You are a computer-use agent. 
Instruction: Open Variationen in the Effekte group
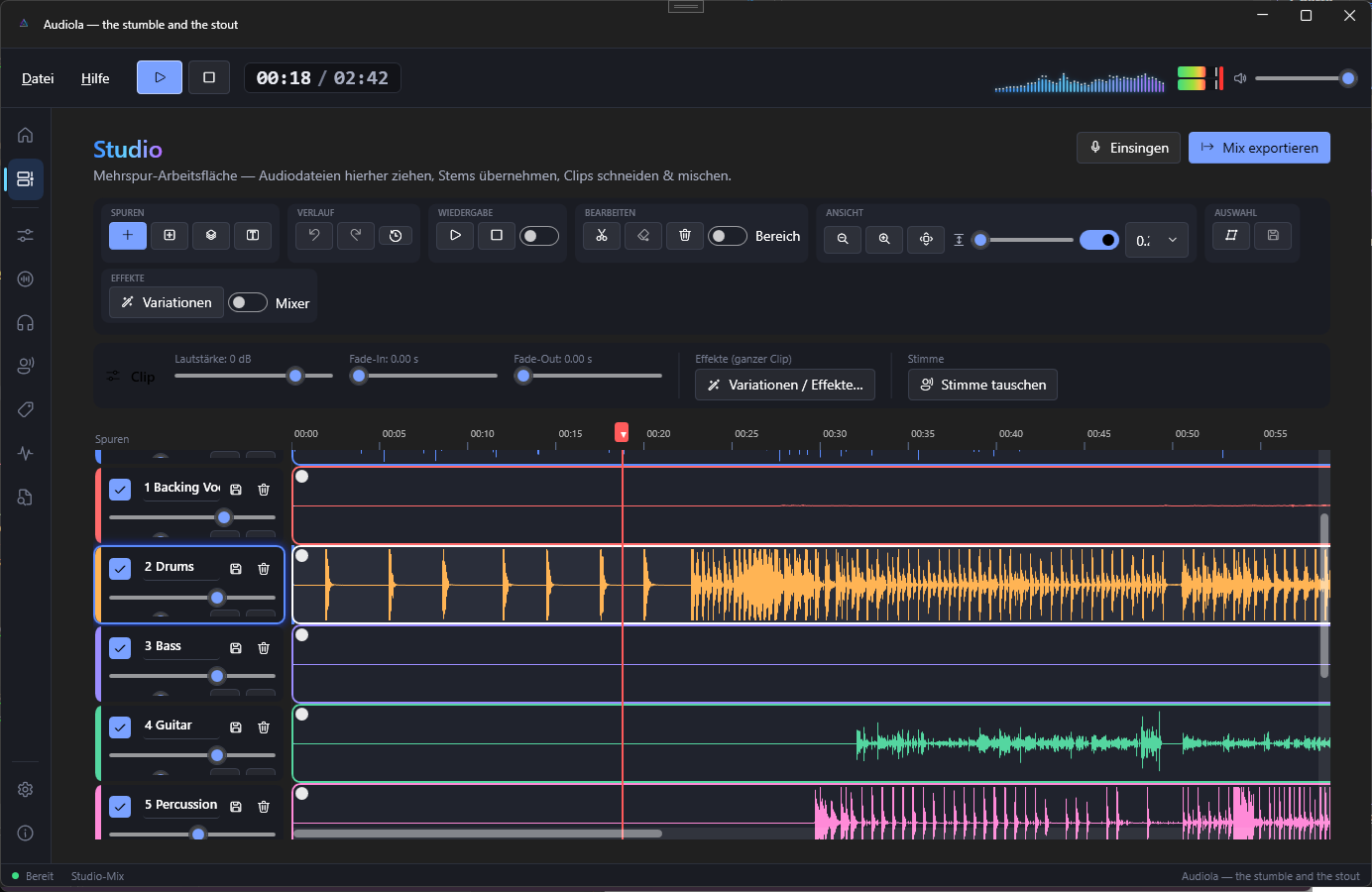[x=167, y=302]
